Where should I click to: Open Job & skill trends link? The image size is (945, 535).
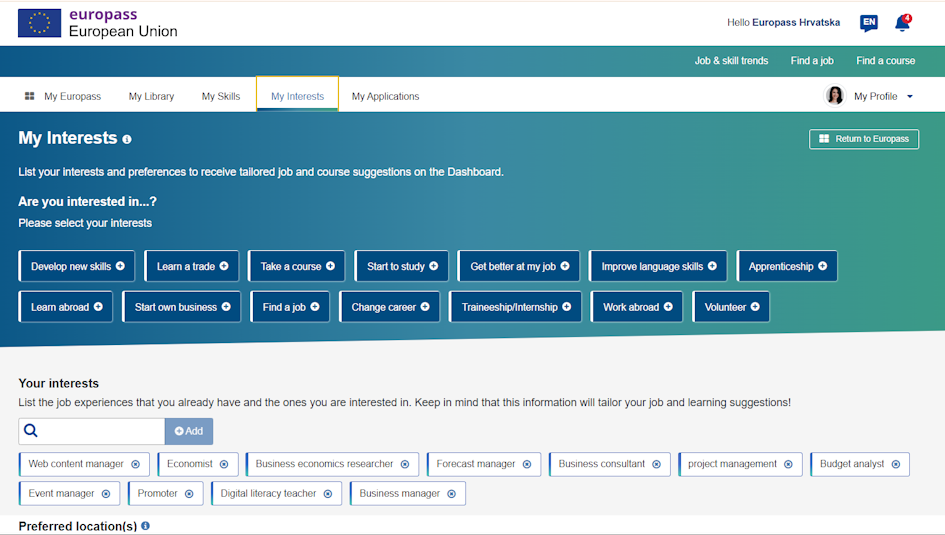point(731,61)
